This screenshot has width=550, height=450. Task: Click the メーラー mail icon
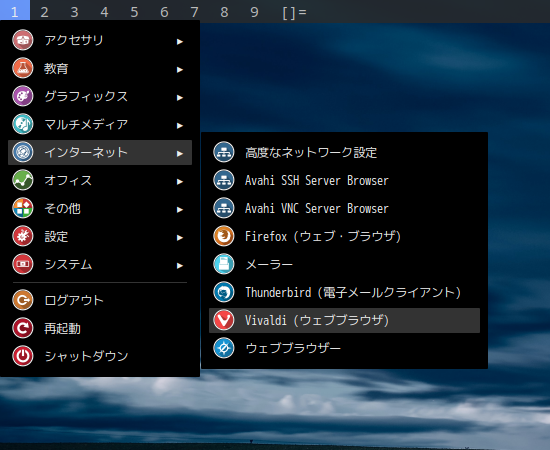(224, 264)
